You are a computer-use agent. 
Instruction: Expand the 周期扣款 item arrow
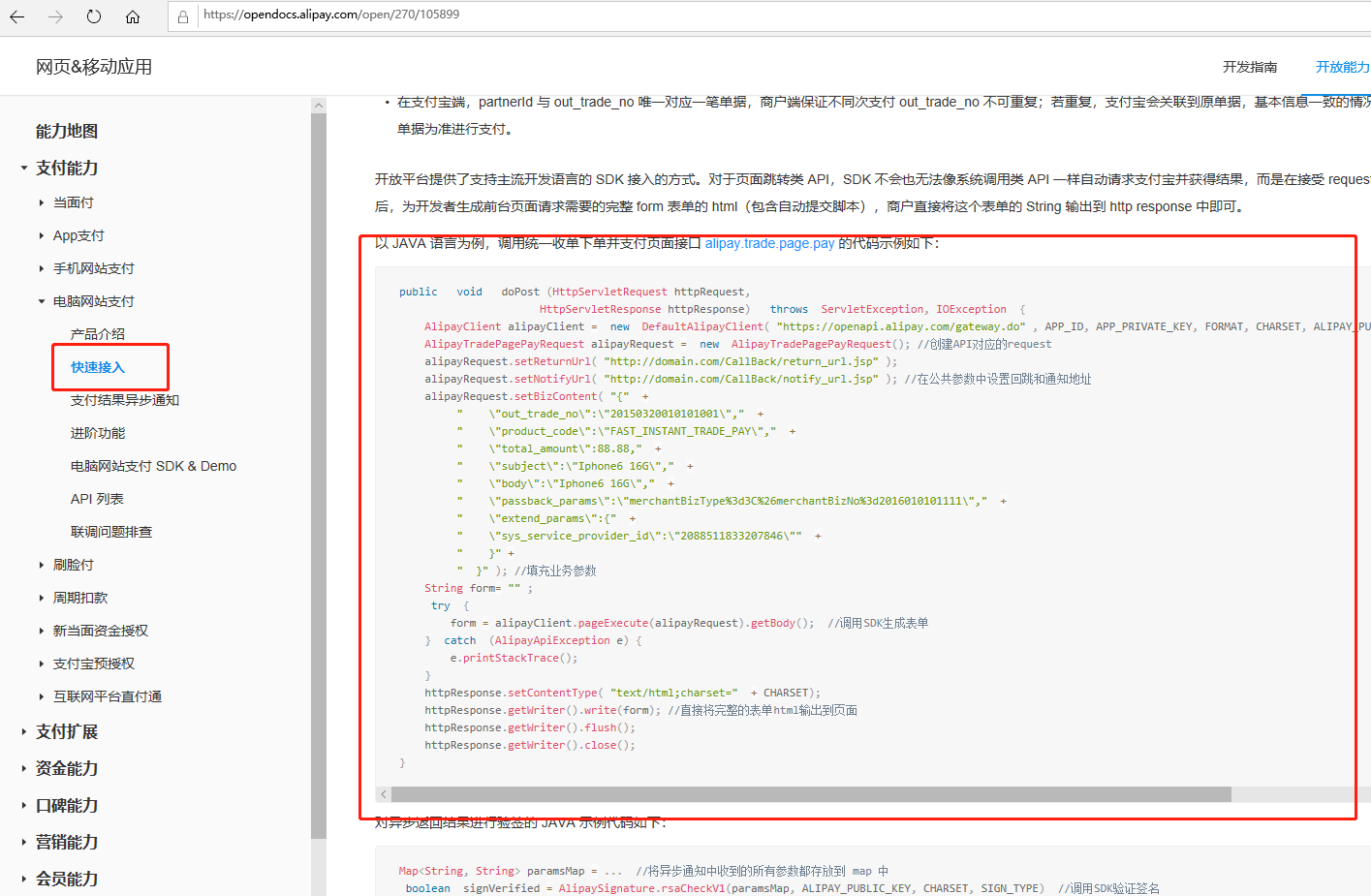click(42, 598)
